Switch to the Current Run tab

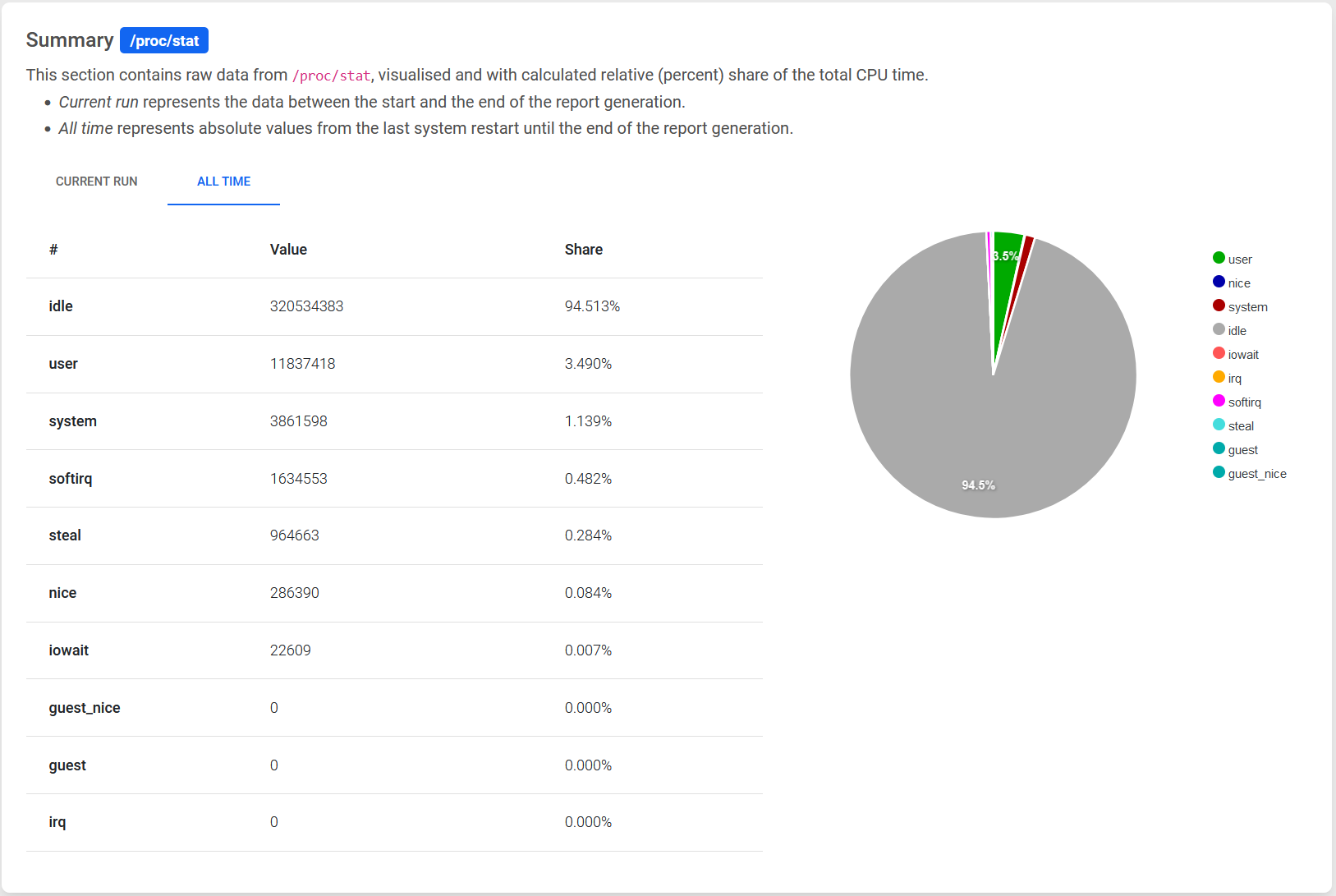click(x=96, y=181)
